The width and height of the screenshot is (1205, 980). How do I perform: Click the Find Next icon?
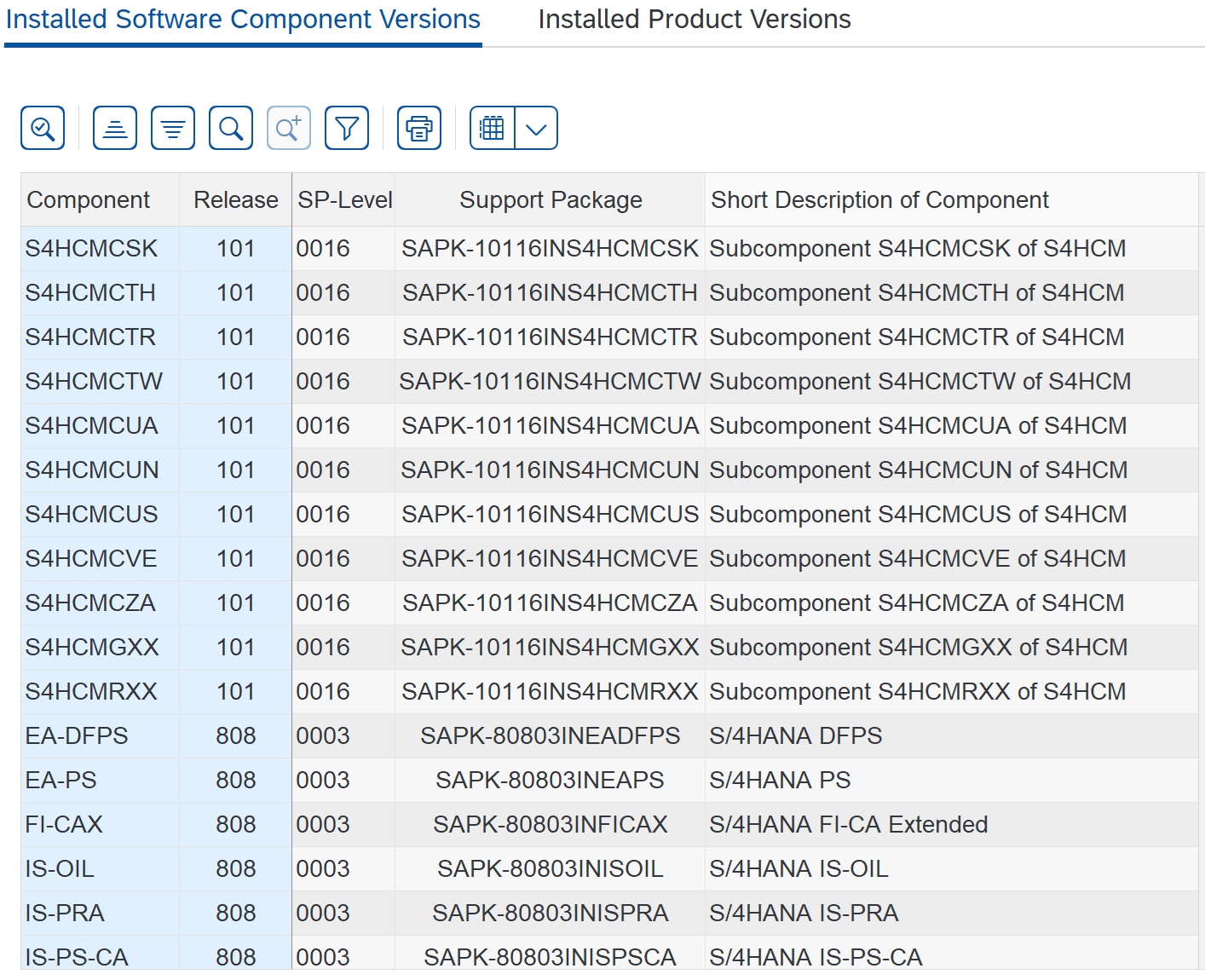[x=289, y=128]
